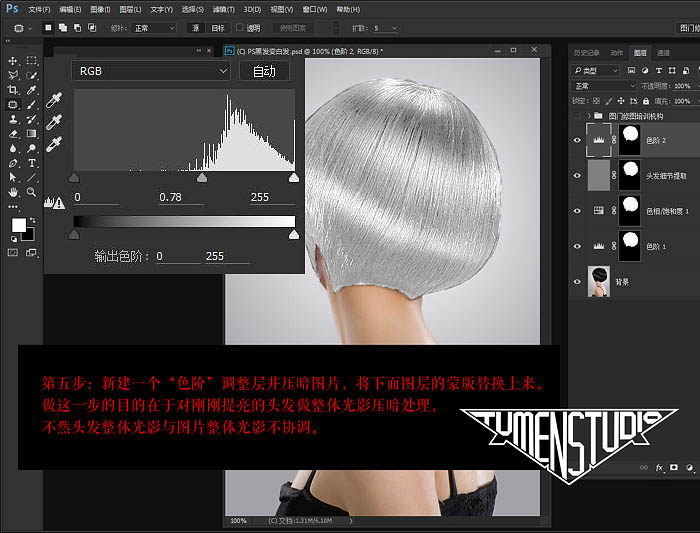
Task: Open the layer filter 类型 dropdown
Action: click(595, 71)
